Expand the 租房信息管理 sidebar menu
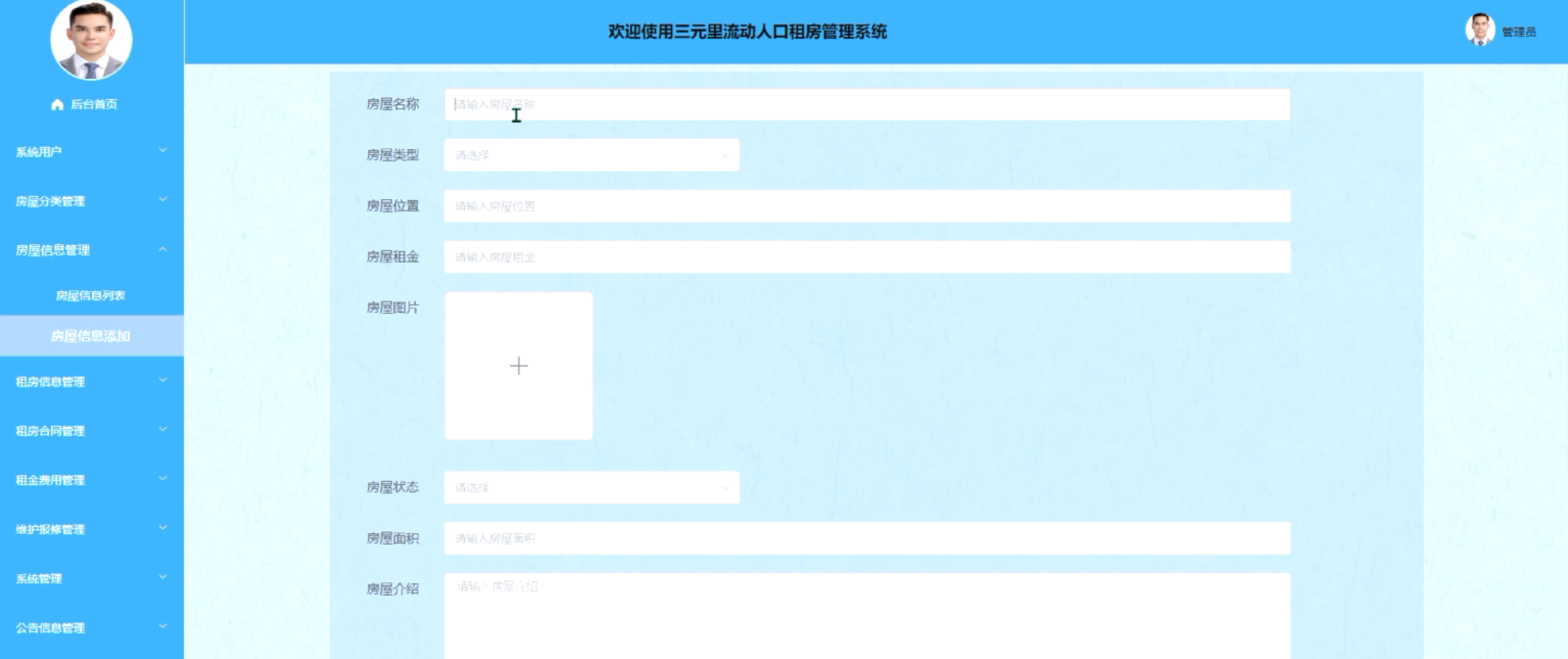 pyautogui.click(x=51, y=382)
